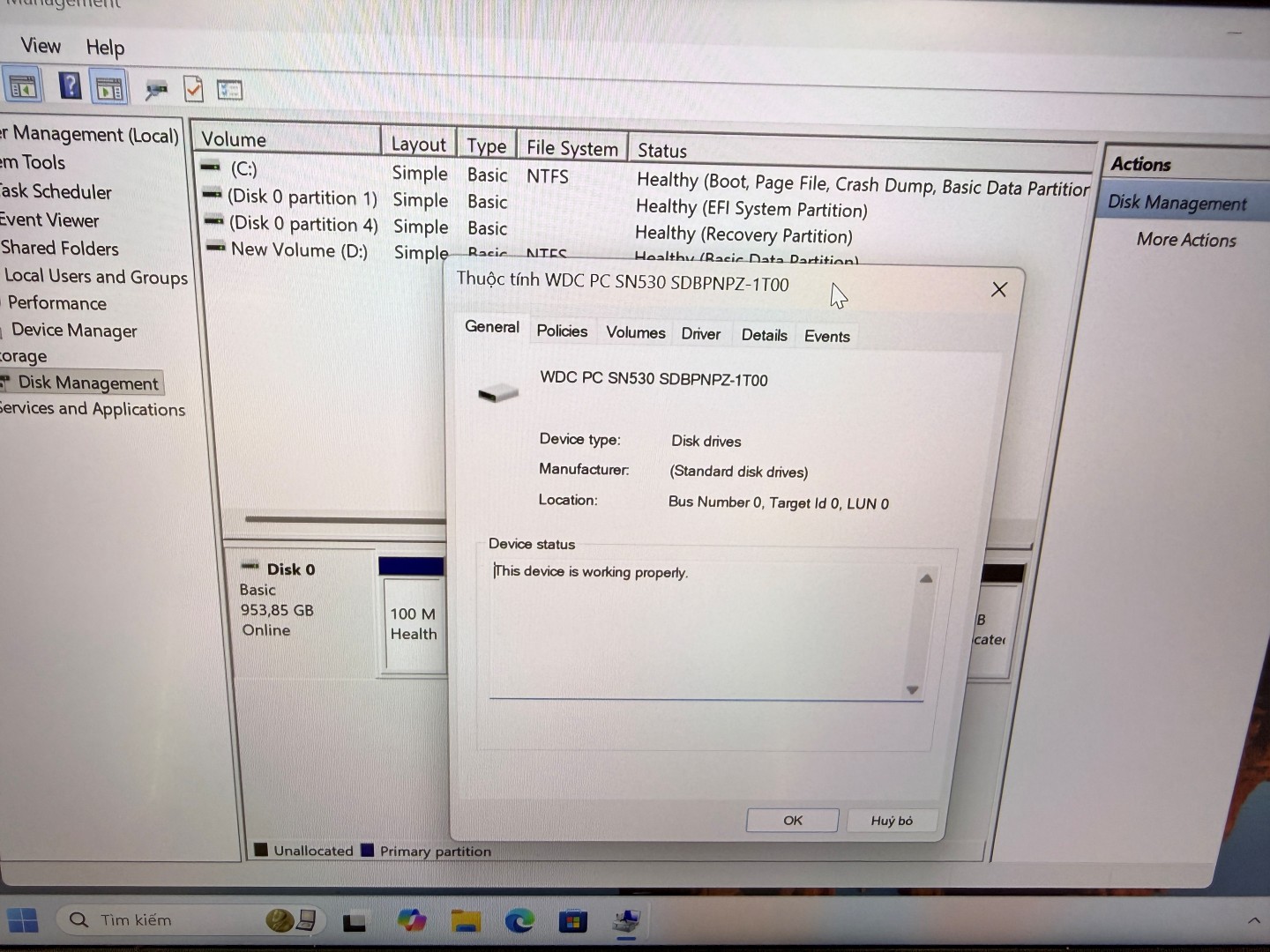Open File Explorer from the taskbar
The height and width of the screenshot is (952, 1270).
pos(465,921)
